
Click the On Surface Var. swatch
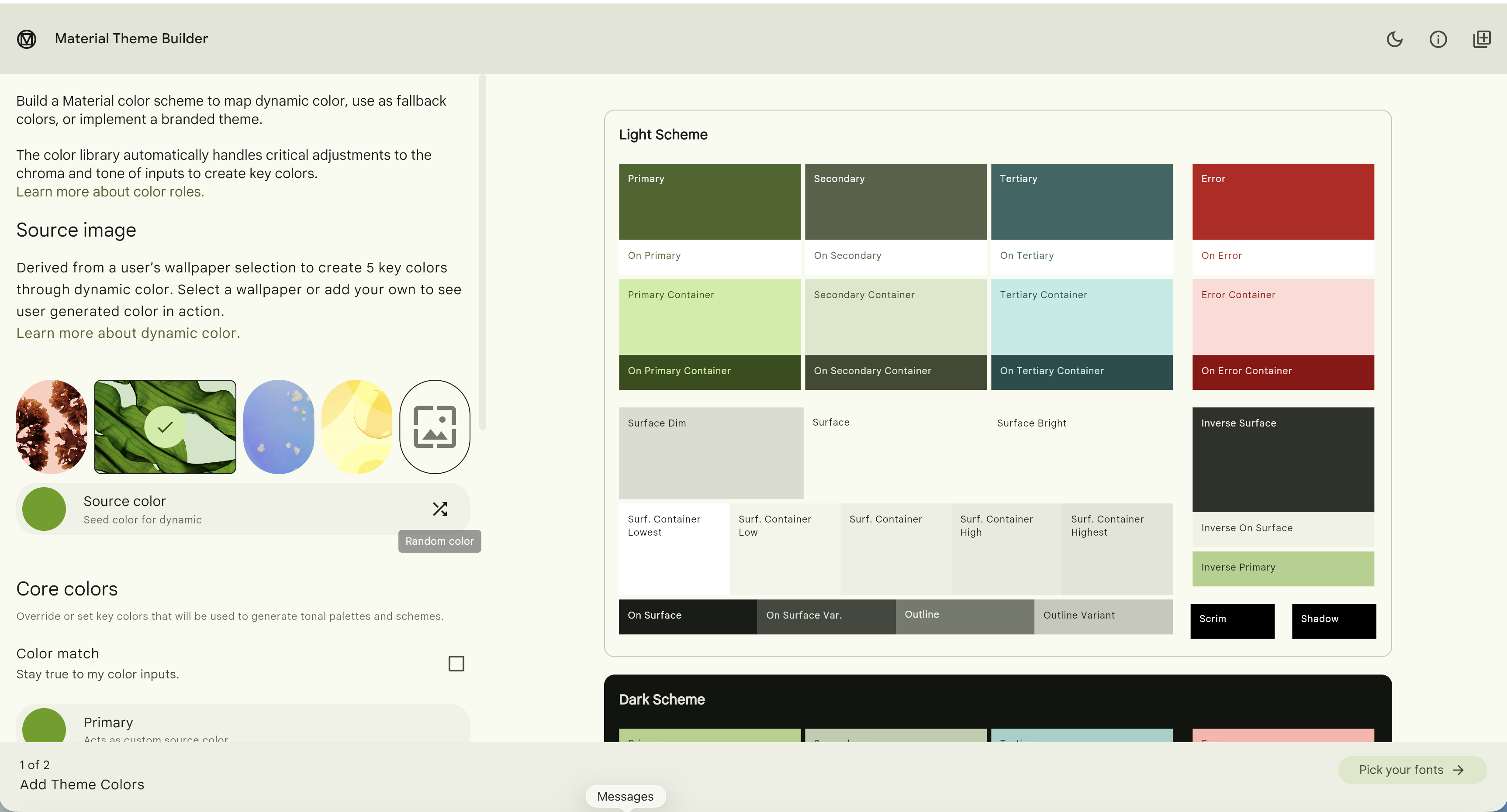pyautogui.click(x=826, y=617)
